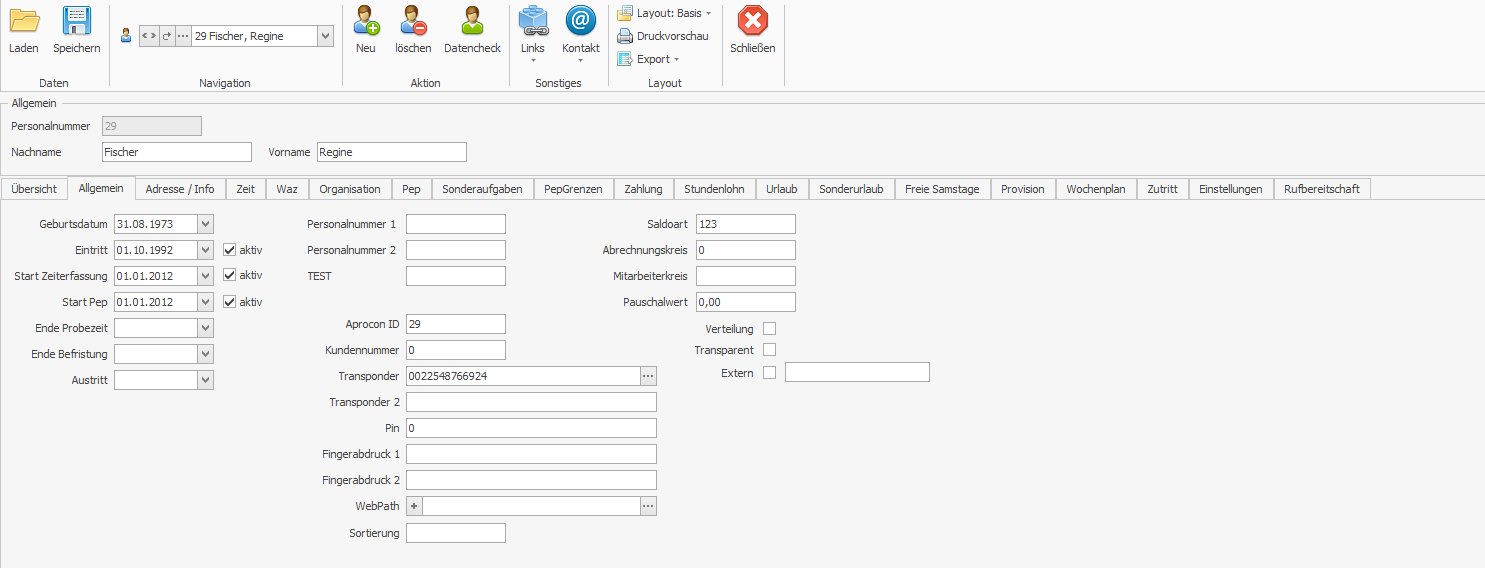Screen dimensions: 1485x568
Task: Enable the Verteilung checkbox
Action: pyautogui.click(x=769, y=329)
